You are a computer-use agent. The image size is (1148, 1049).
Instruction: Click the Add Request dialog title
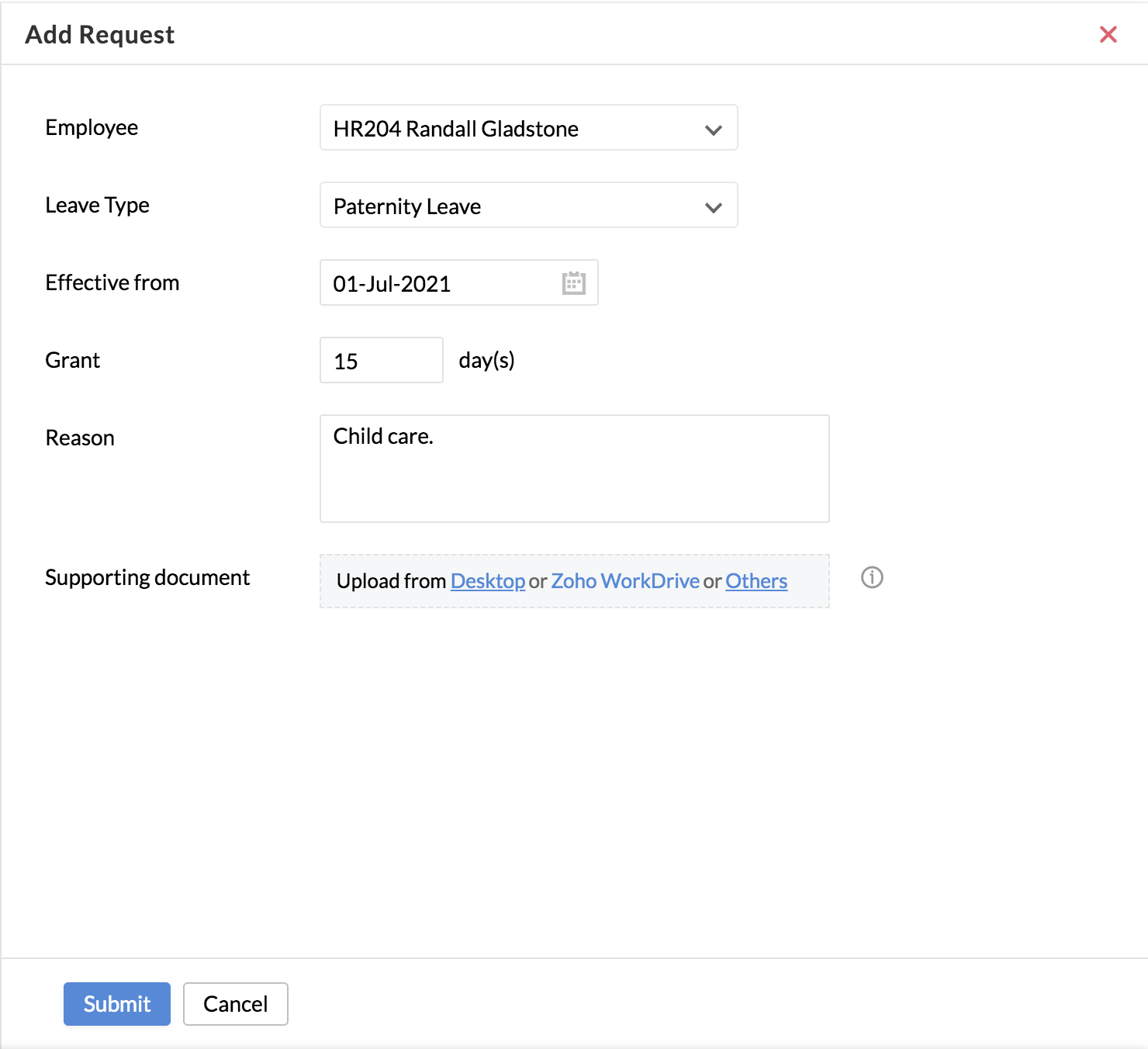[x=99, y=34]
